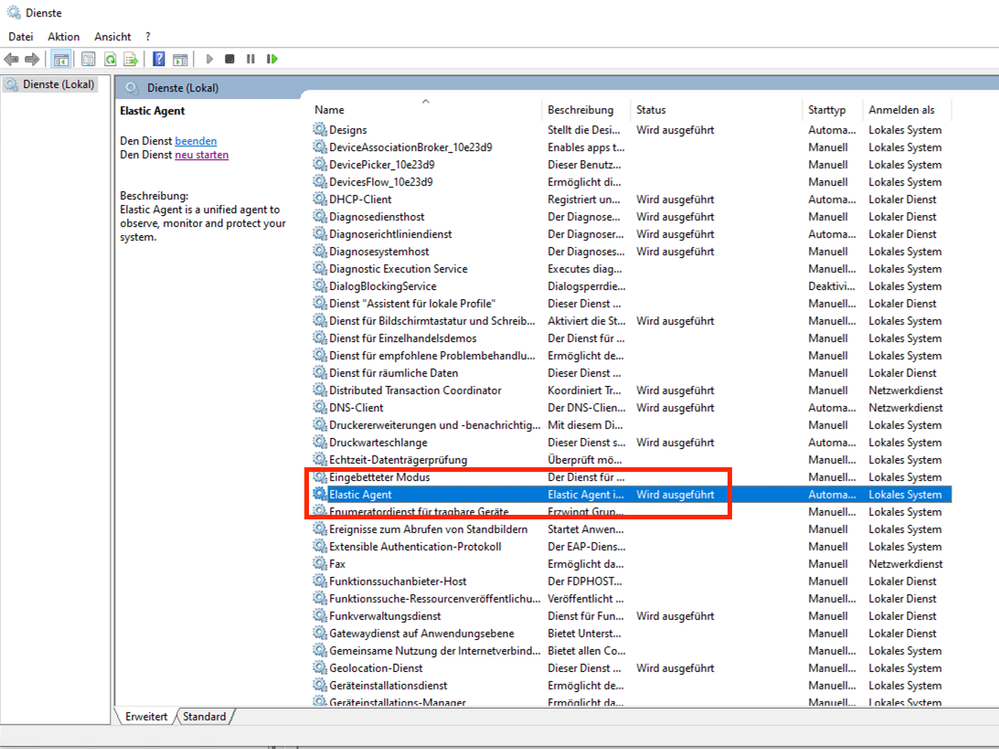Click the Restart Service toolbar icon
The height and width of the screenshot is (749, 999).
[272, 59]
